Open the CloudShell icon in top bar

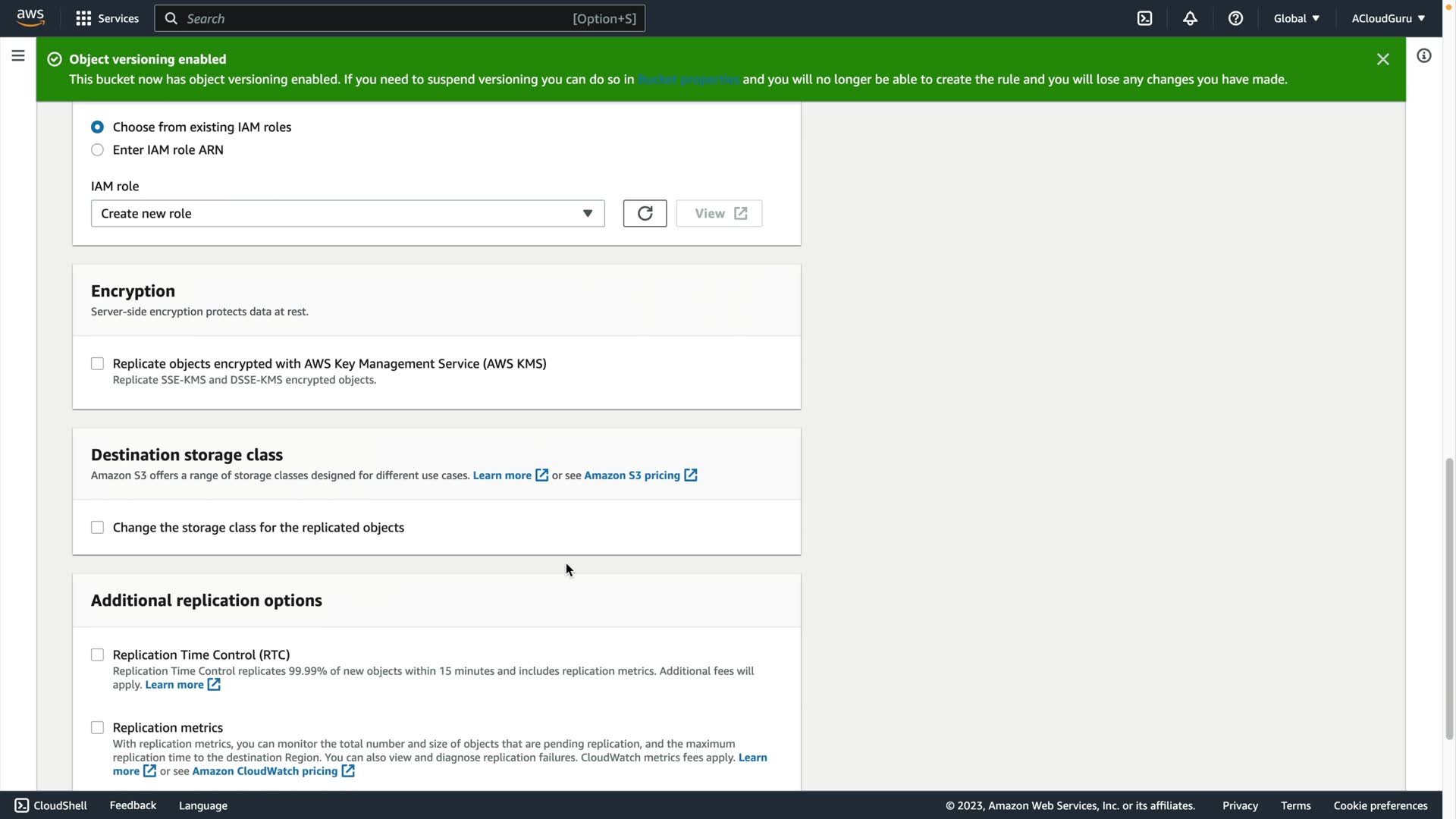1144,18
